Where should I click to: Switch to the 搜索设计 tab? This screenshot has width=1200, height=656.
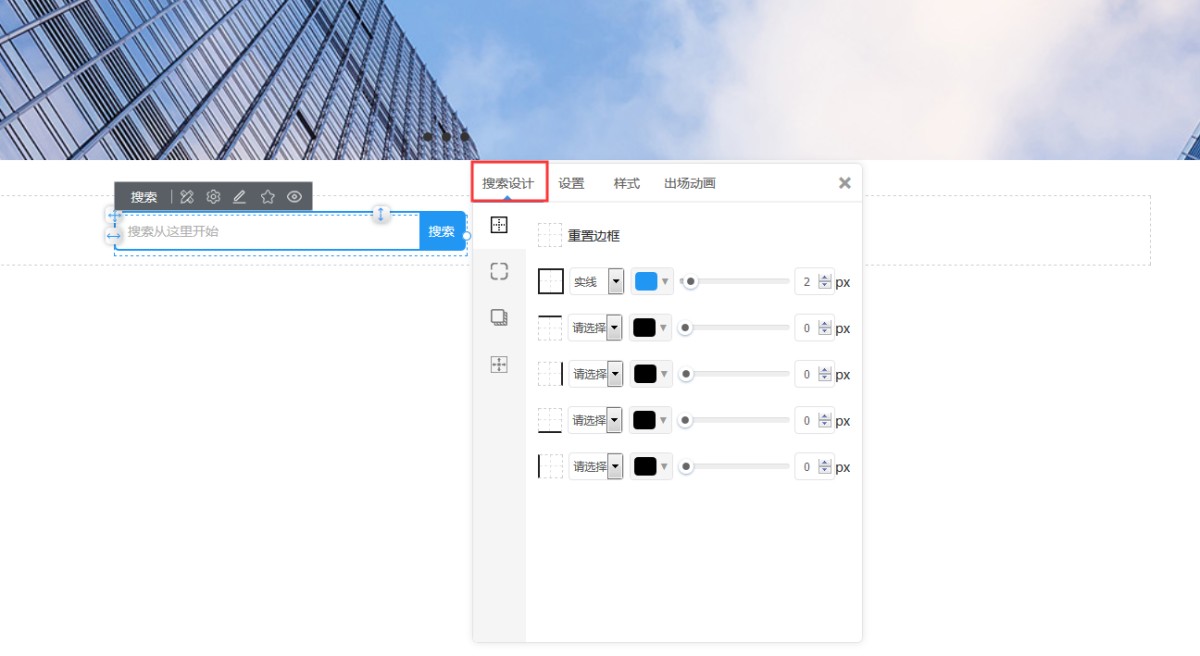508,183
